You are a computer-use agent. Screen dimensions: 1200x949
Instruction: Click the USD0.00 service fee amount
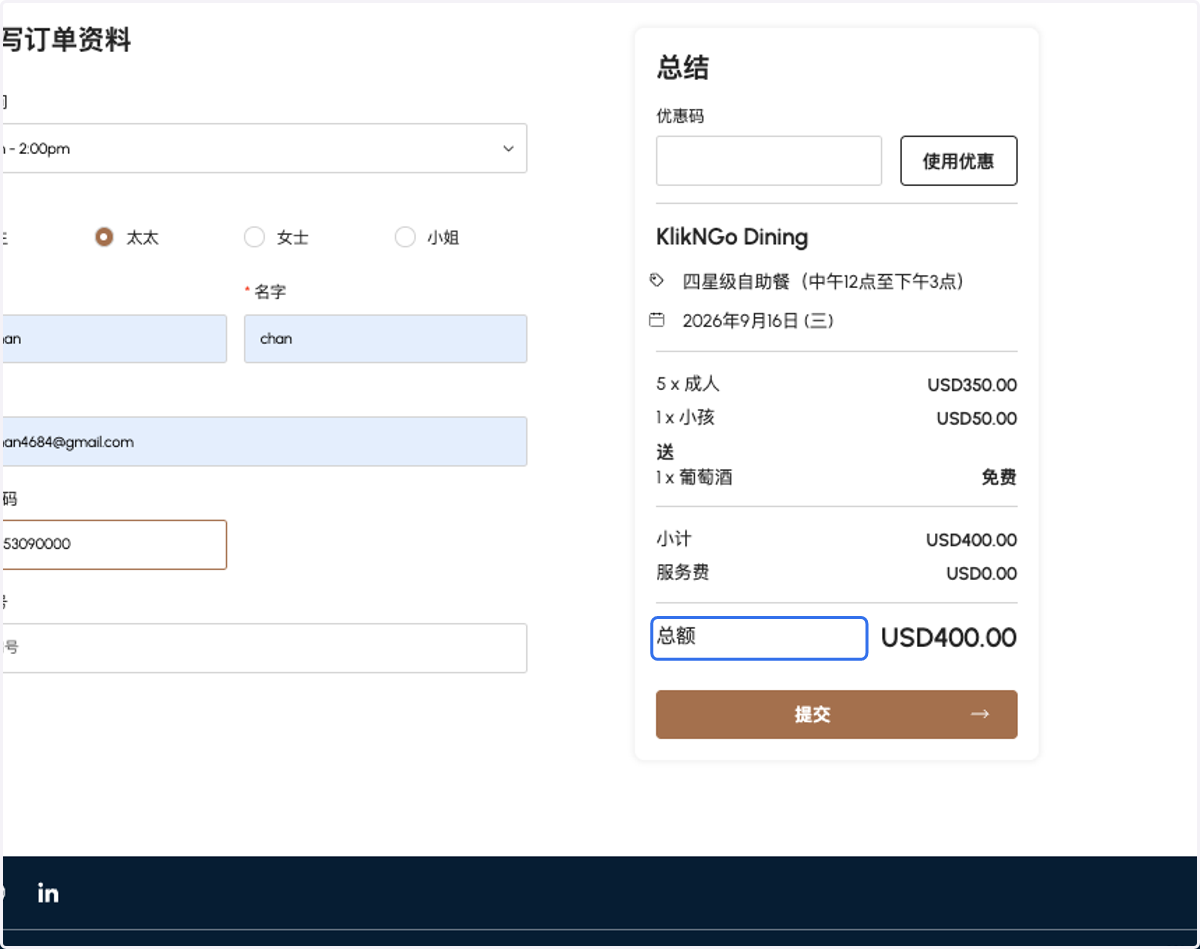[981, 573]
